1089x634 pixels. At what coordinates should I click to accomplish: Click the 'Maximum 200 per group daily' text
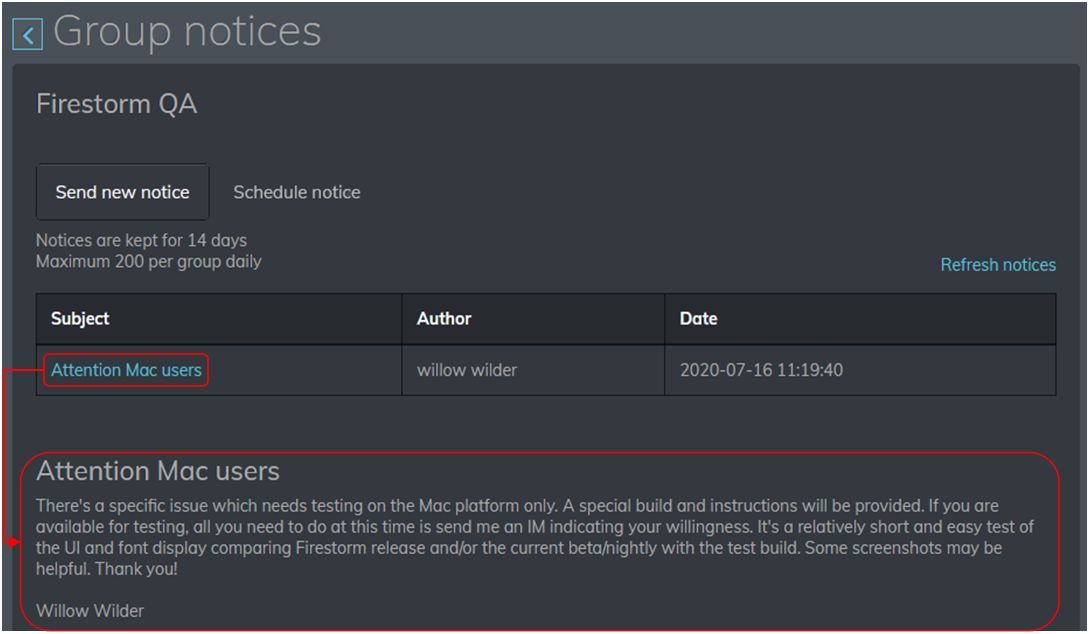[148, 261]
